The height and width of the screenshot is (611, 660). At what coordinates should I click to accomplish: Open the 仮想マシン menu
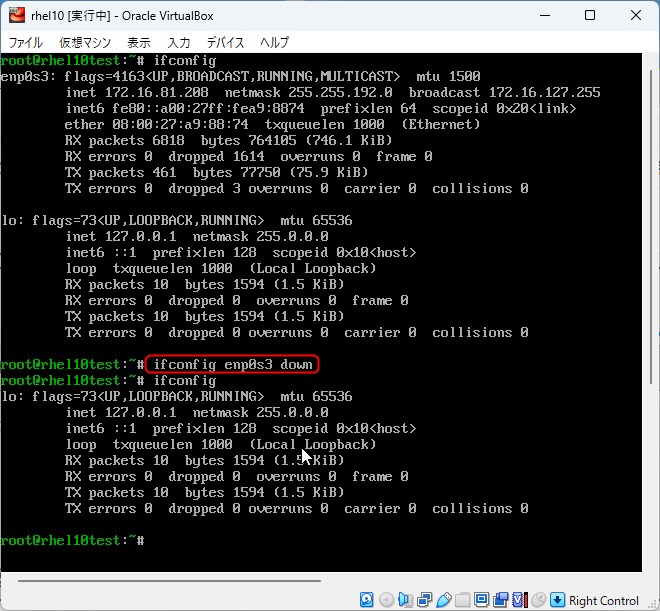(x=85, y=43)
